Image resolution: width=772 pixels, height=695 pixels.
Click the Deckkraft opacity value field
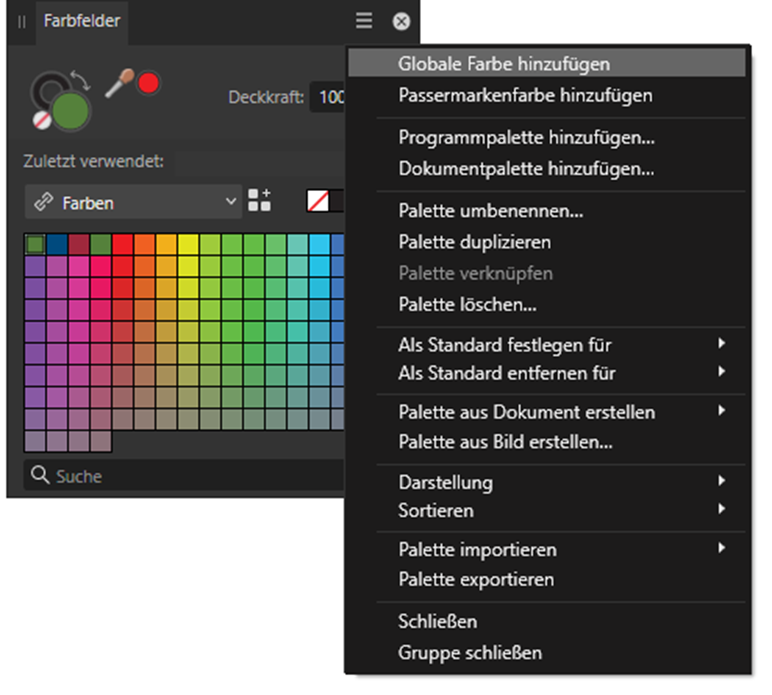click(x=328, y=97)
